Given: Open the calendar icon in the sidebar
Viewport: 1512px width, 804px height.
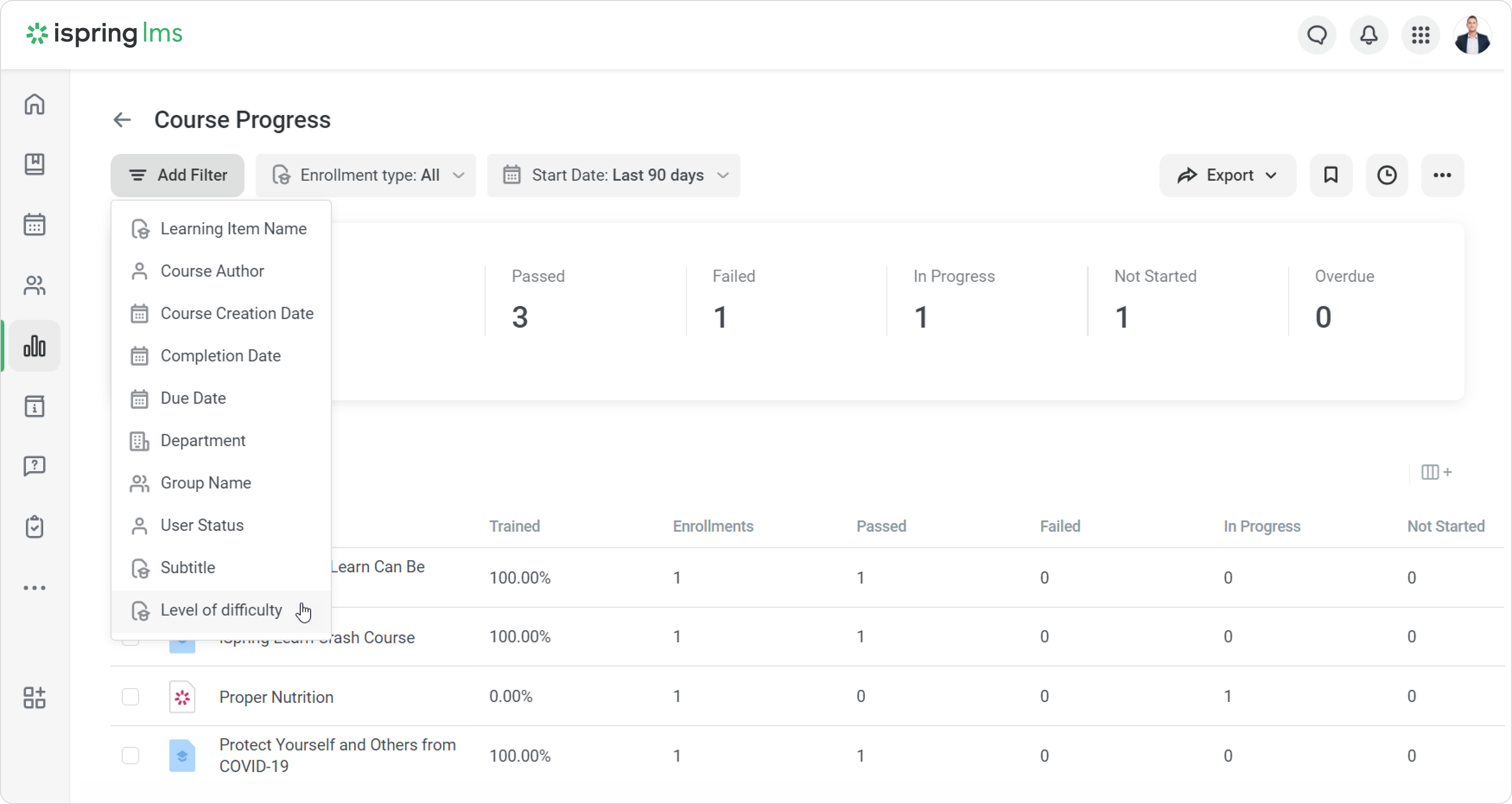Looking at the screenshot, I should point(35,224).
